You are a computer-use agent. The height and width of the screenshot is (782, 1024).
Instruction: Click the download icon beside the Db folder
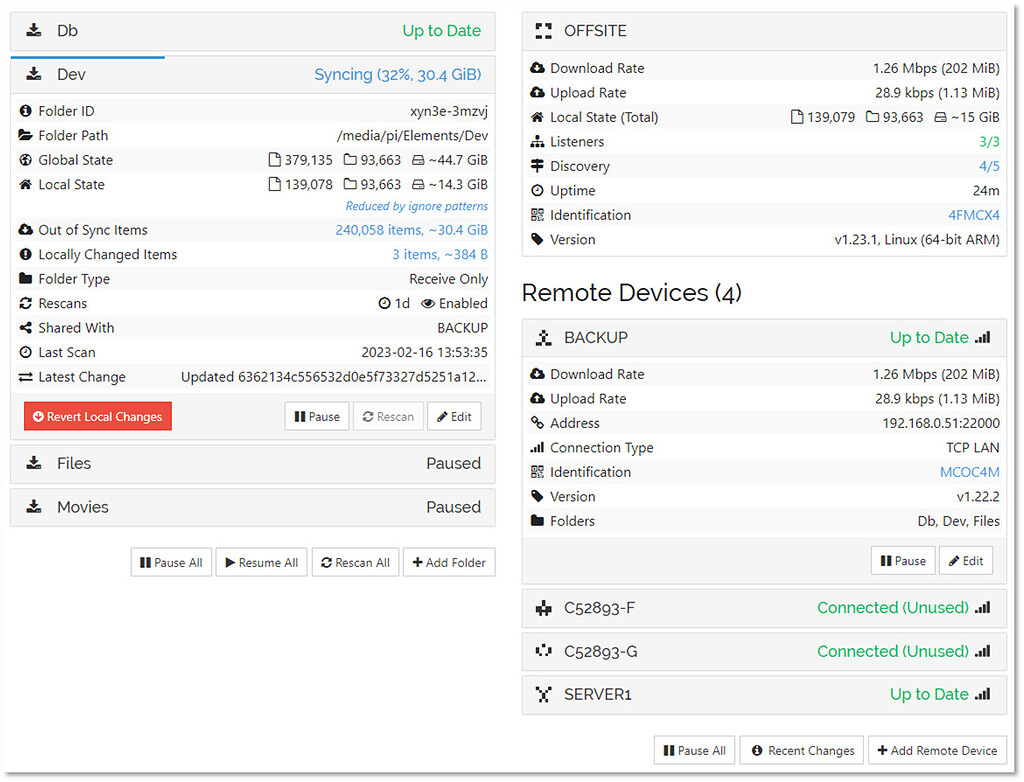[35, 30]
